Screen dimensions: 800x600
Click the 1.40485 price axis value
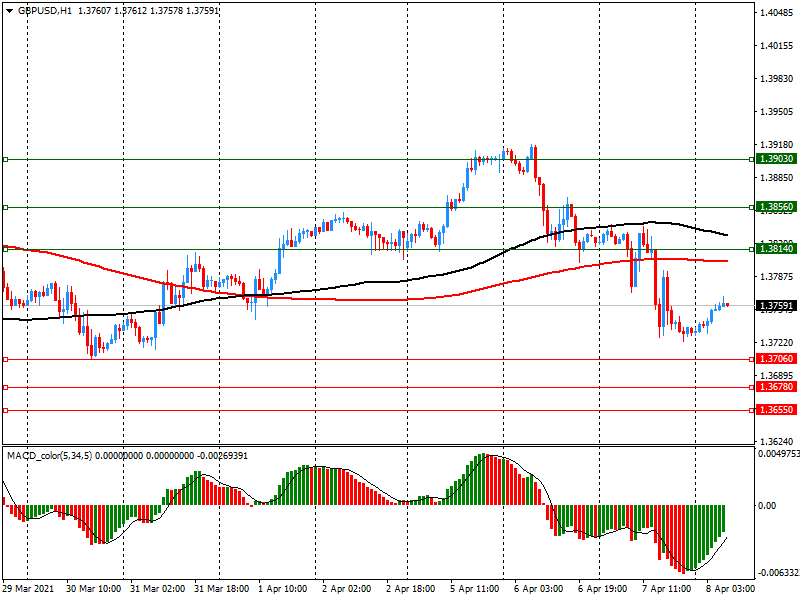(777, 13)
